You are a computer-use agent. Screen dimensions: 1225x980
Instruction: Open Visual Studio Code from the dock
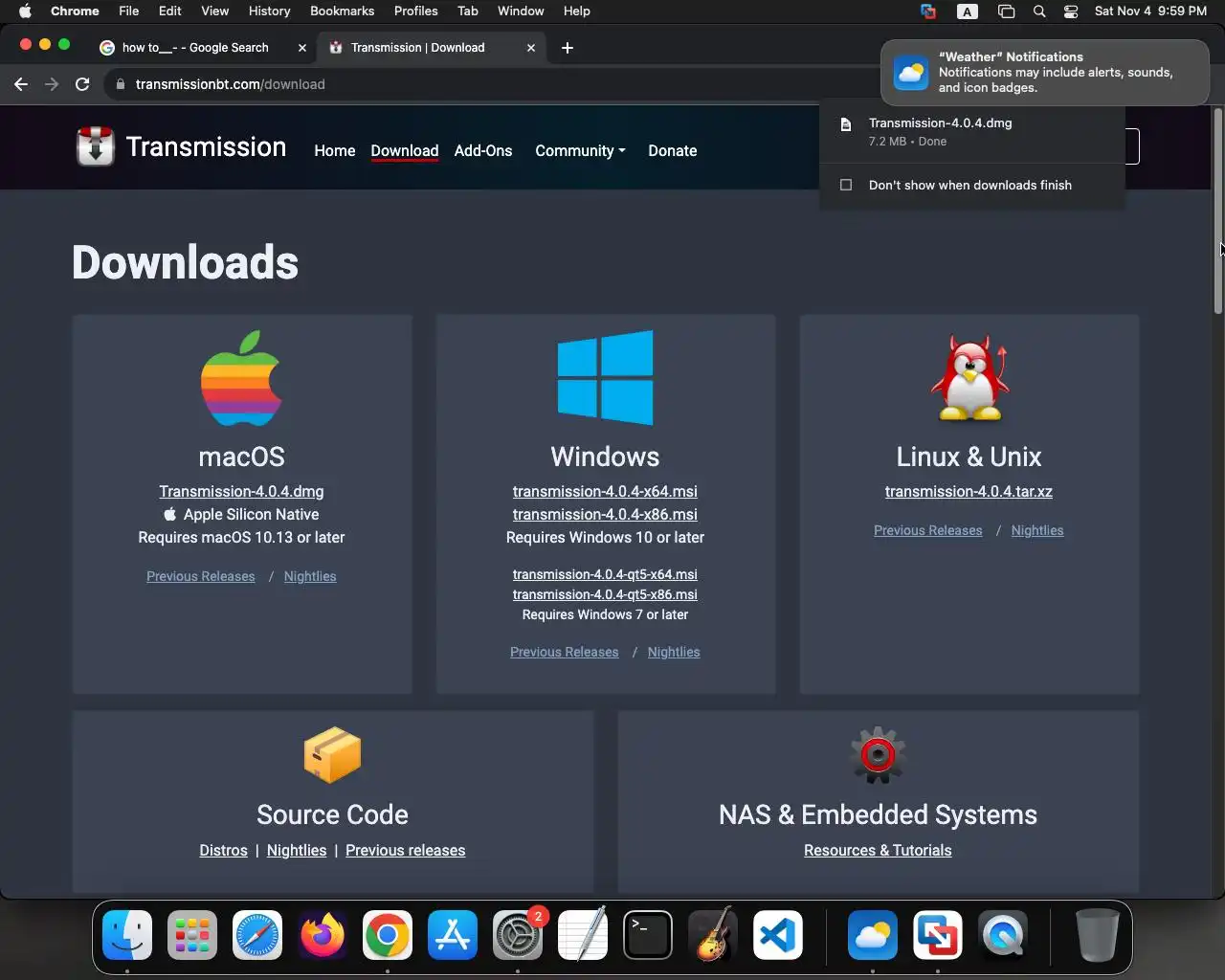tap(778, 935)
